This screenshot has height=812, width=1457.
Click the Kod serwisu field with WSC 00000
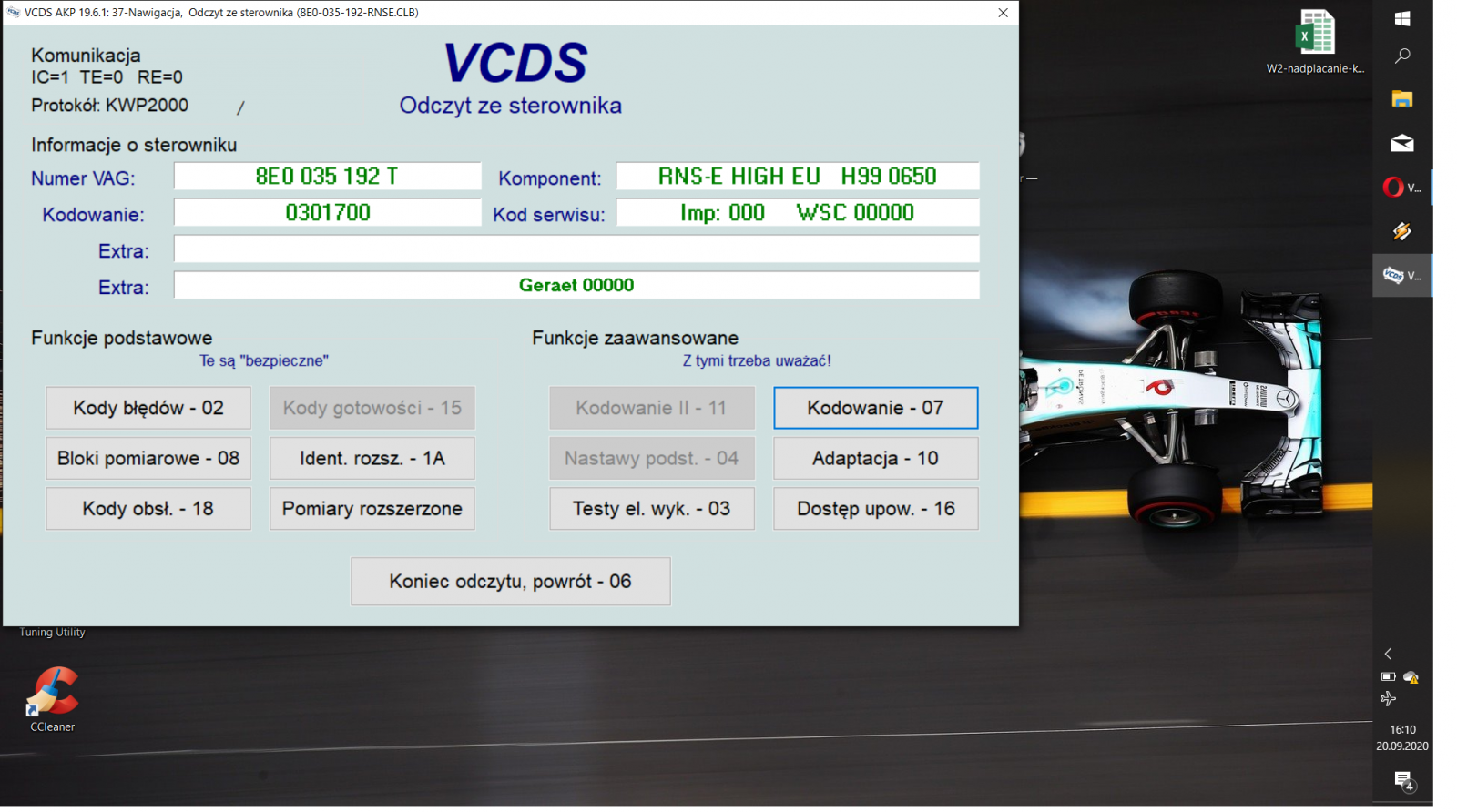click(x=798, y=213)
